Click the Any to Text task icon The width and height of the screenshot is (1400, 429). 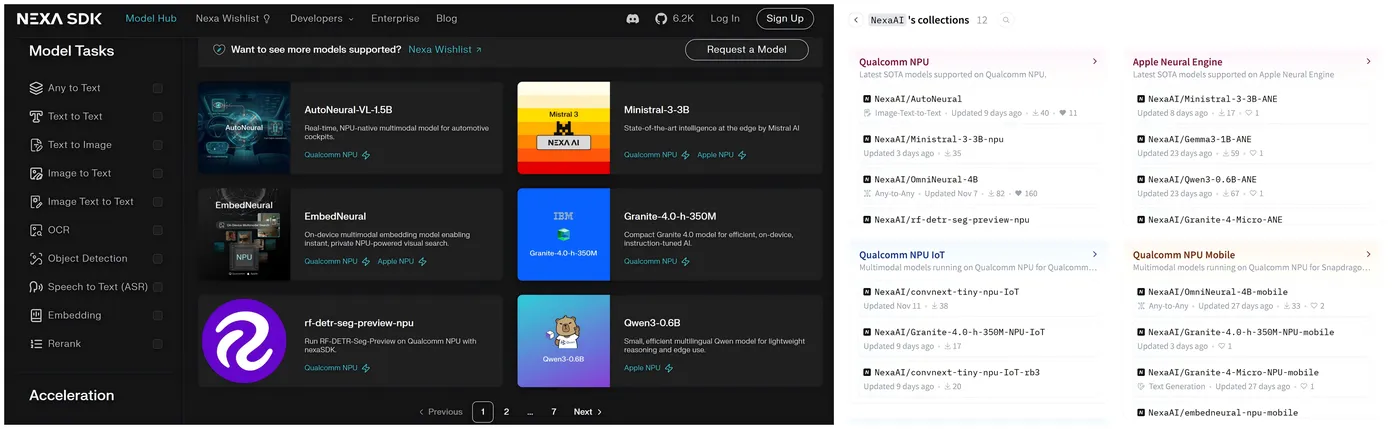click(x=36, y=88)
